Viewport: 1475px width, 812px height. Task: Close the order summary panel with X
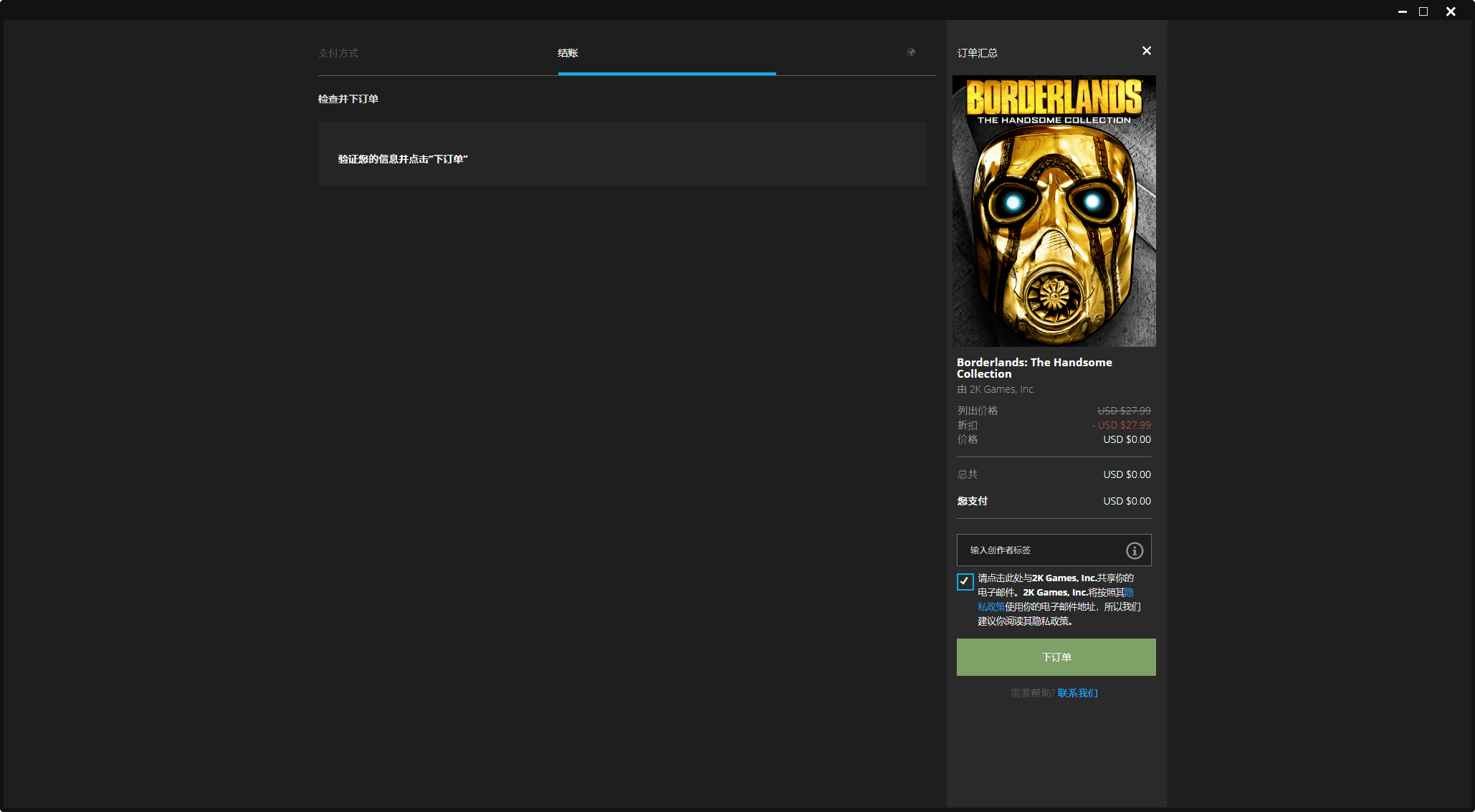(x=1147, y=51)
